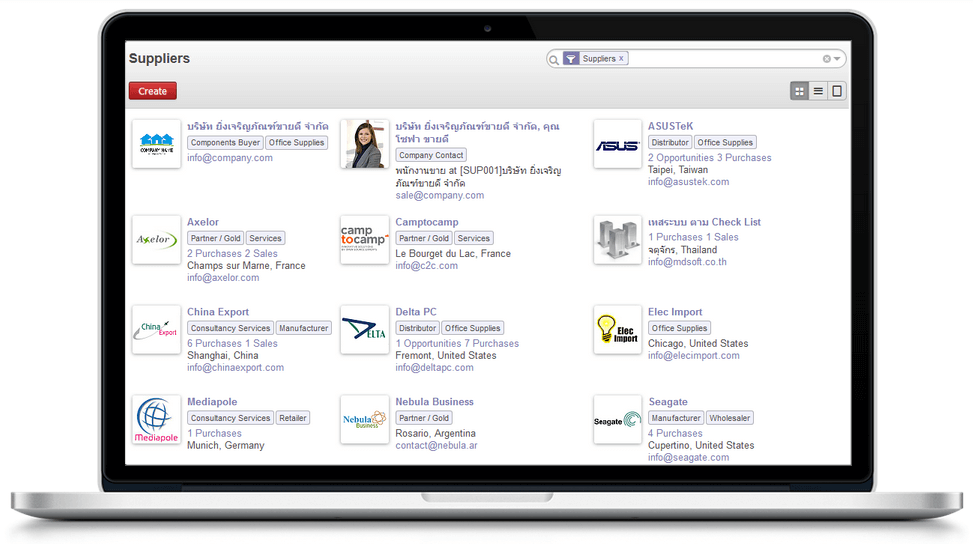Open Axelor 2 Purchases 2 Sales link
This screenshot has height=544, width=973.
coord(233,254)
